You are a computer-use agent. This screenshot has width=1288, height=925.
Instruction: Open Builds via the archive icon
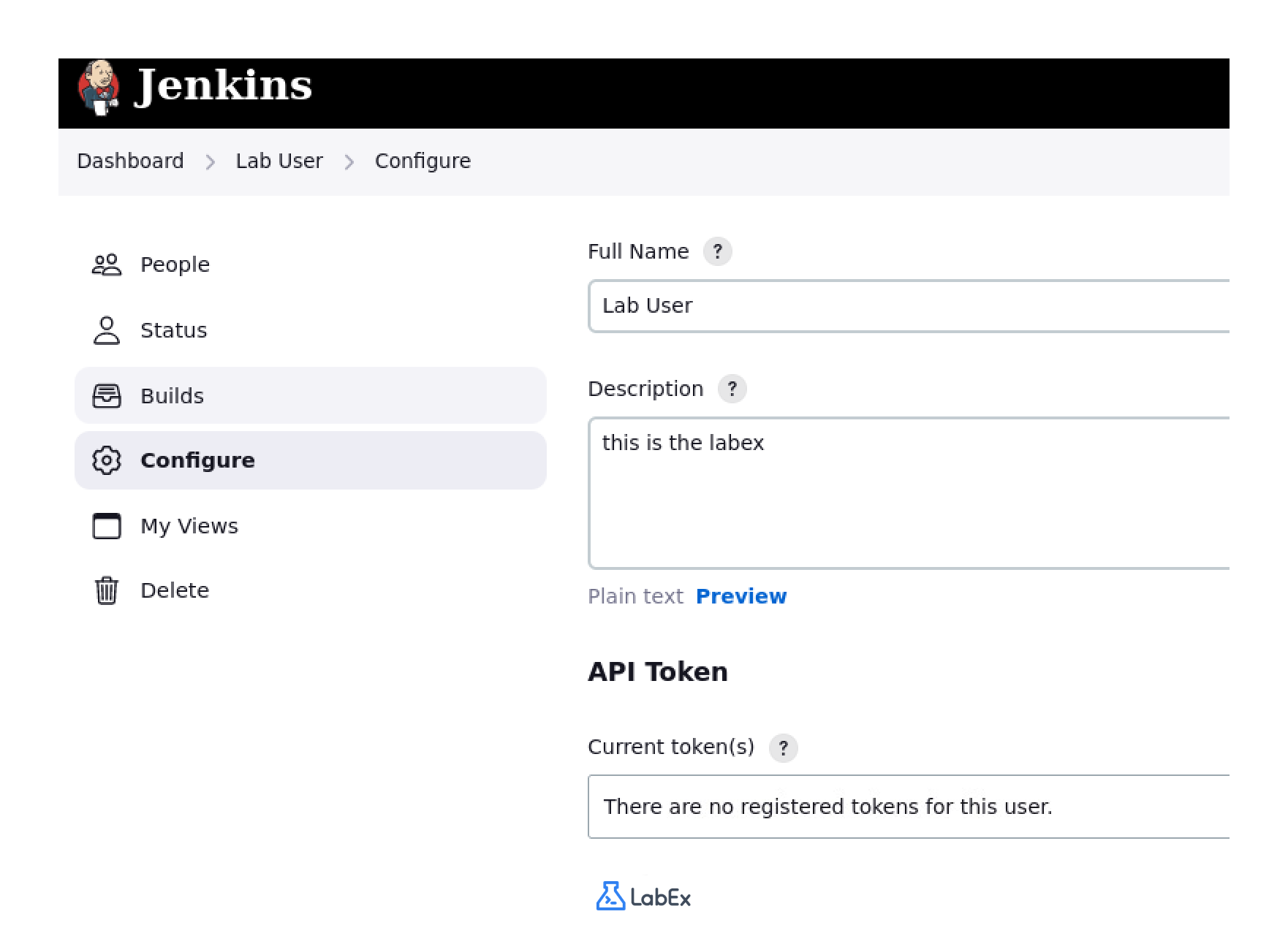pos(107,395)
